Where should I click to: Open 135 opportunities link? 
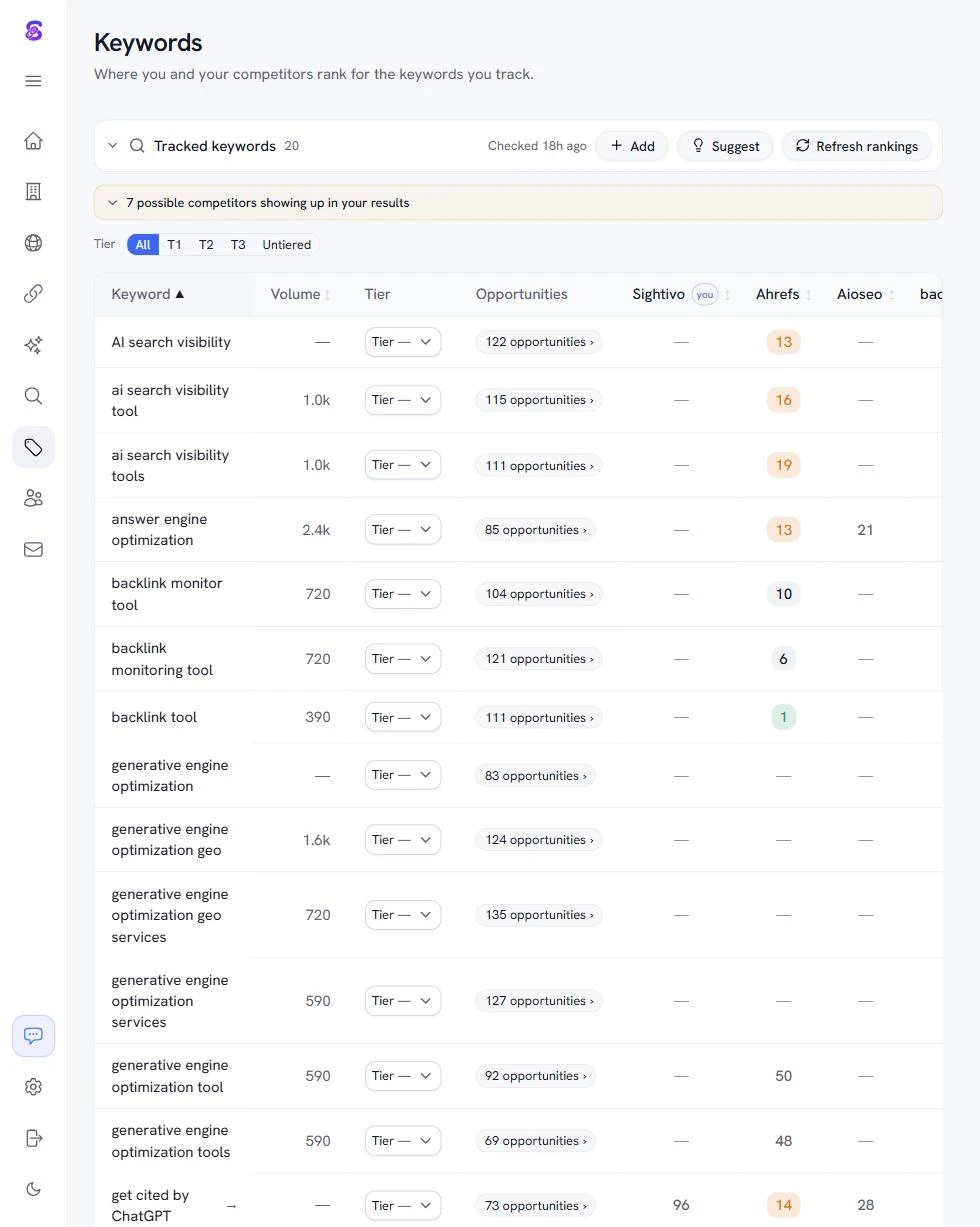click(539, 915)
